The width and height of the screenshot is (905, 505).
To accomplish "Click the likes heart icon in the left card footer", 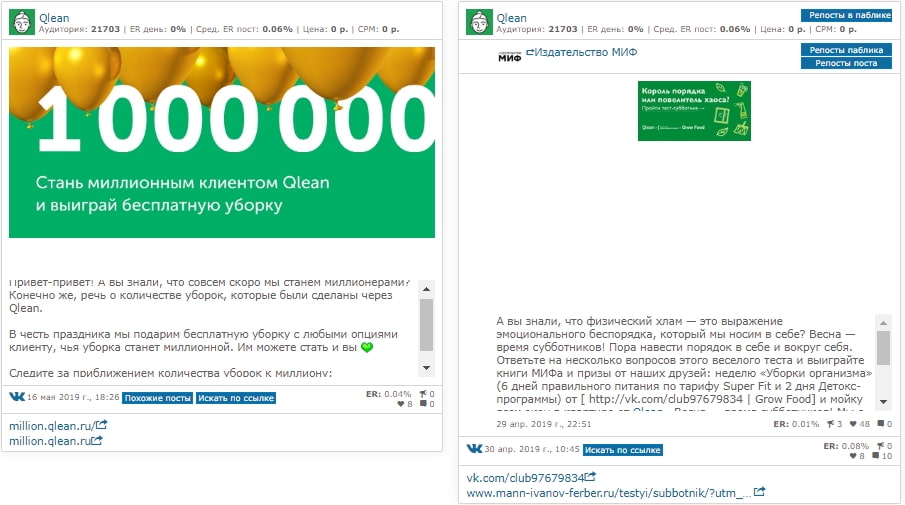I will (401, 404).
